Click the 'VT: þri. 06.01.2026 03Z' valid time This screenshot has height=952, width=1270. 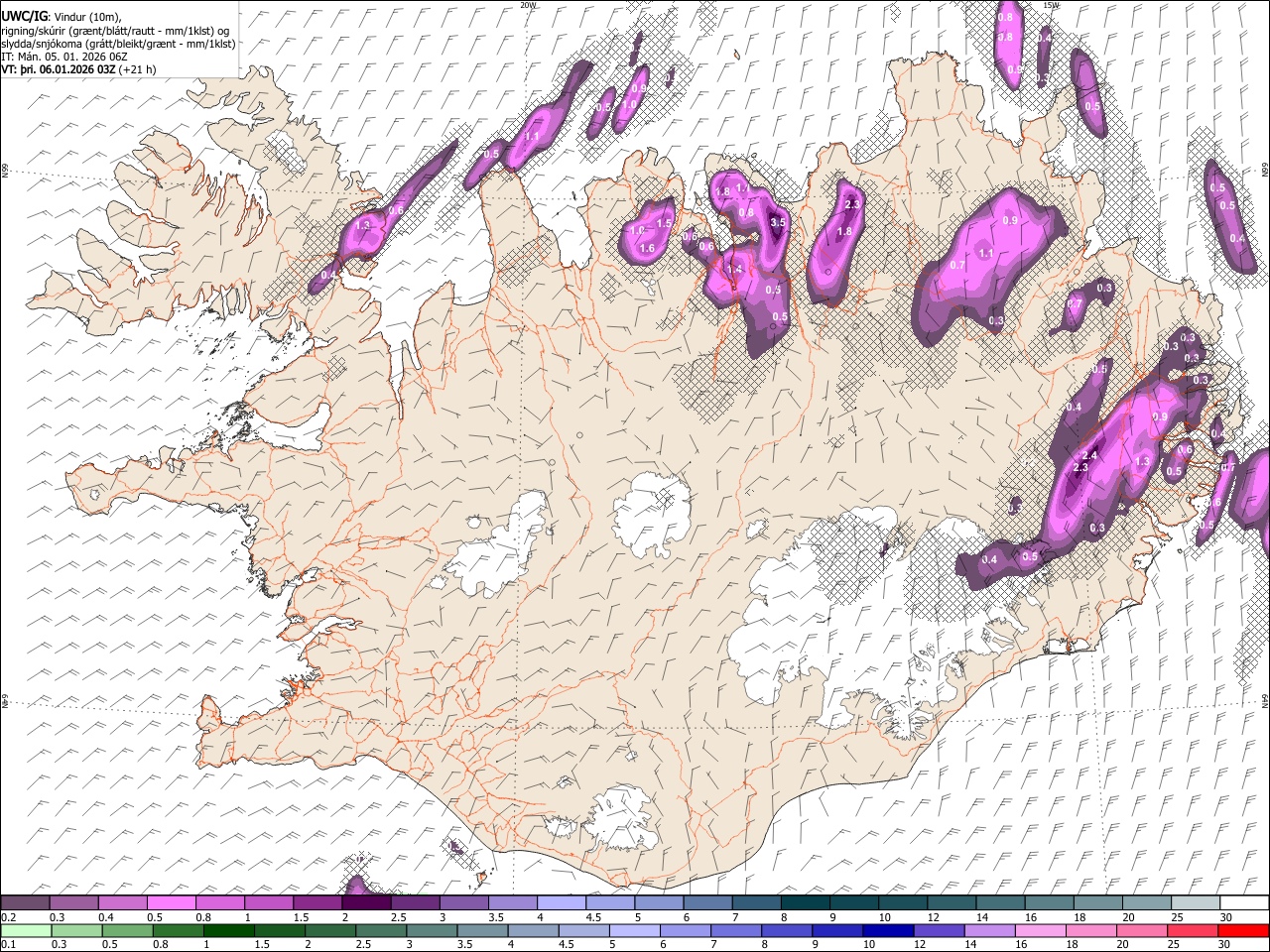59,70
